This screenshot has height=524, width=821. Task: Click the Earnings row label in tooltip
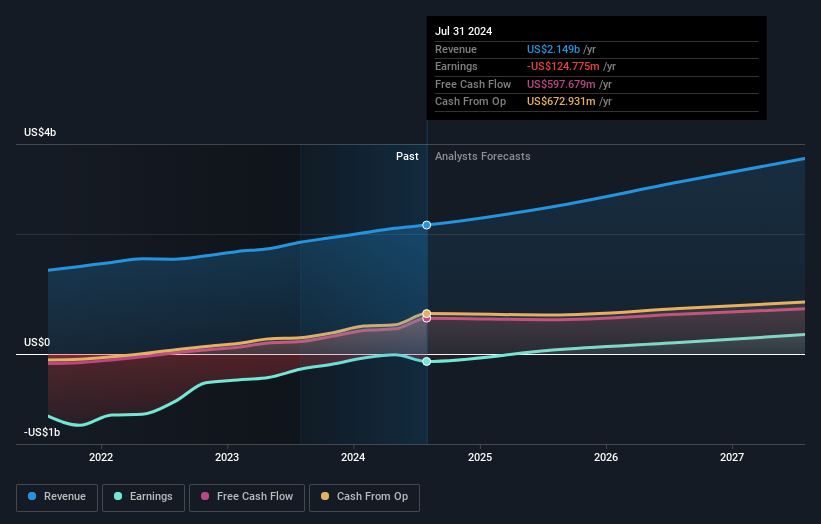point(457,66)
